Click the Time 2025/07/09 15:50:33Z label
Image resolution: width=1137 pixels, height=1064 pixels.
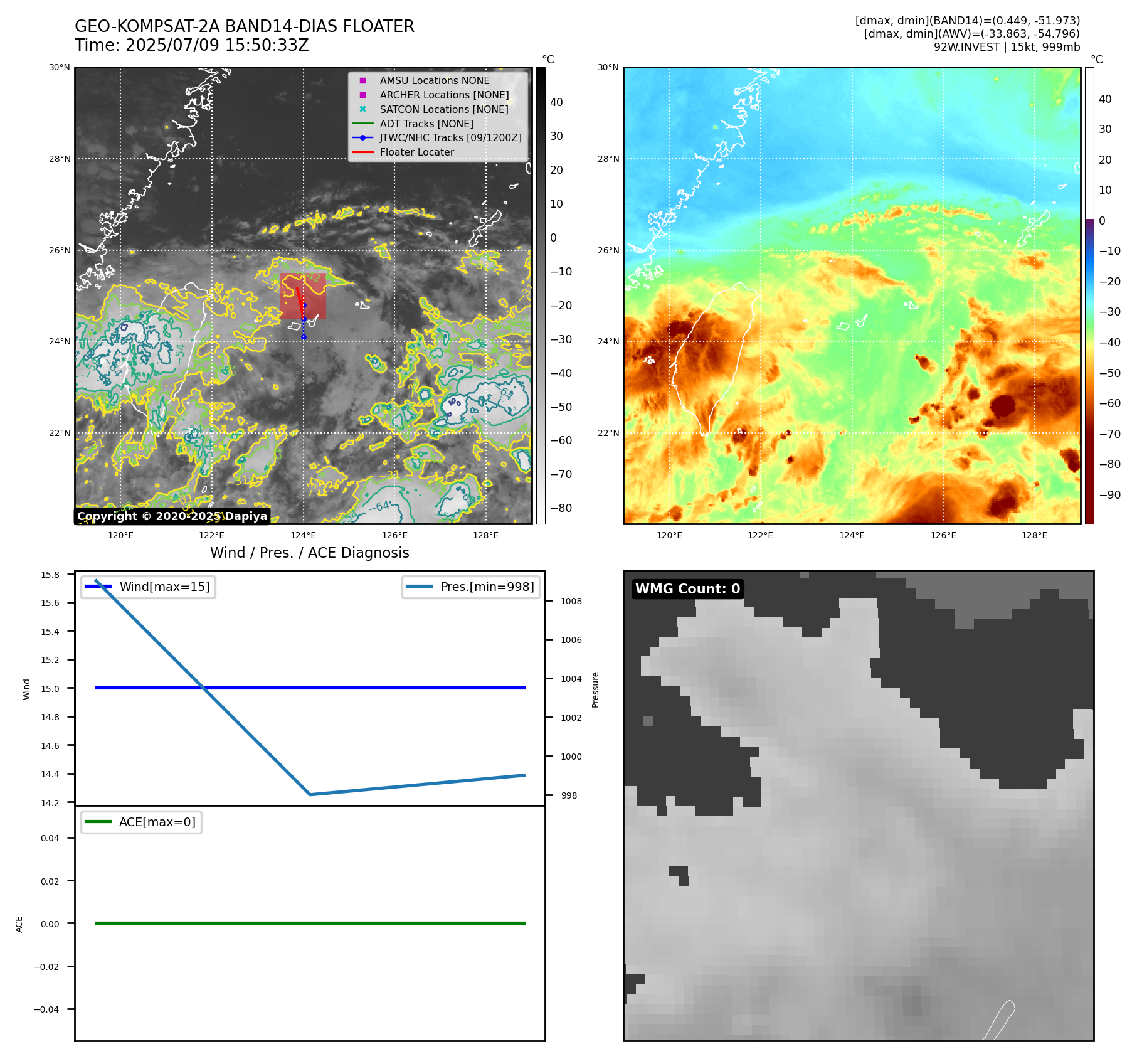(192, 45)
